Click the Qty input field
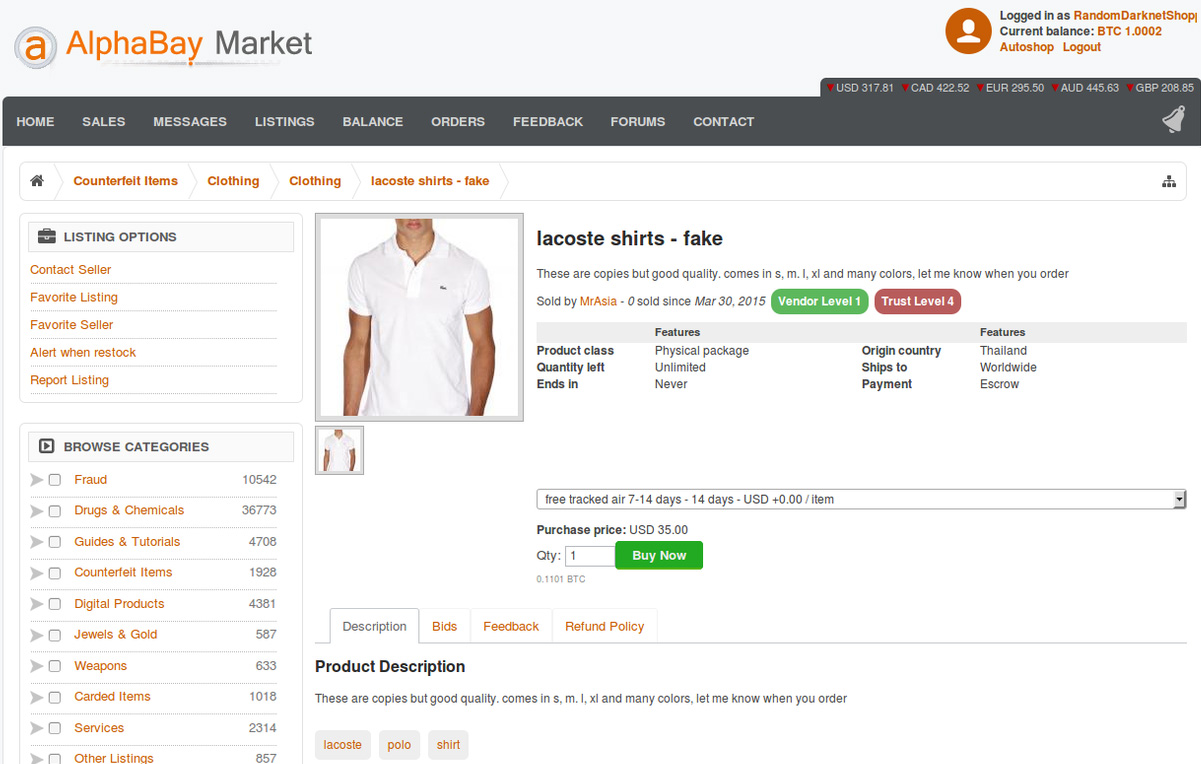The image size is (1201, 764). pyautogui.click(x=590, y=556)
